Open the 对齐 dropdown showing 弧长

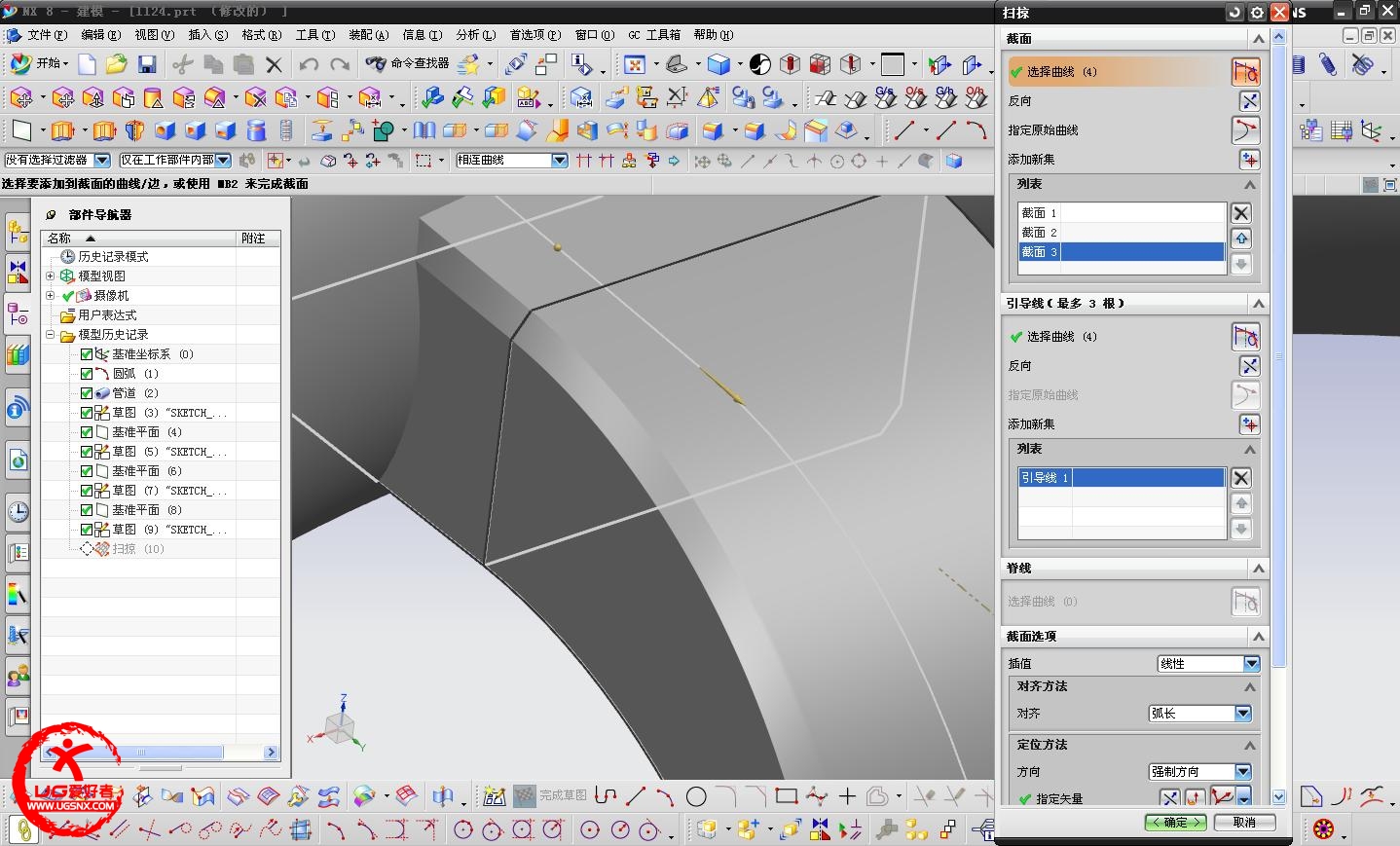(1200, 714)
